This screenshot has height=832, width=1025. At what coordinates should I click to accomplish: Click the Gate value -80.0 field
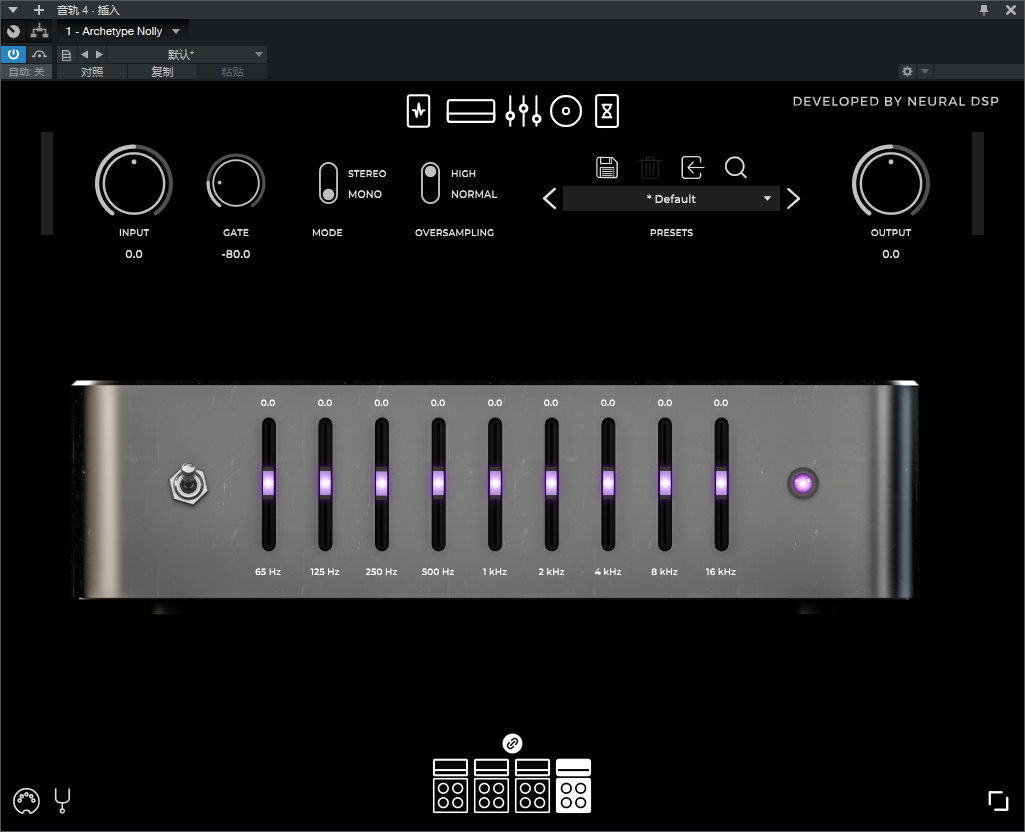tap(236, 254)
